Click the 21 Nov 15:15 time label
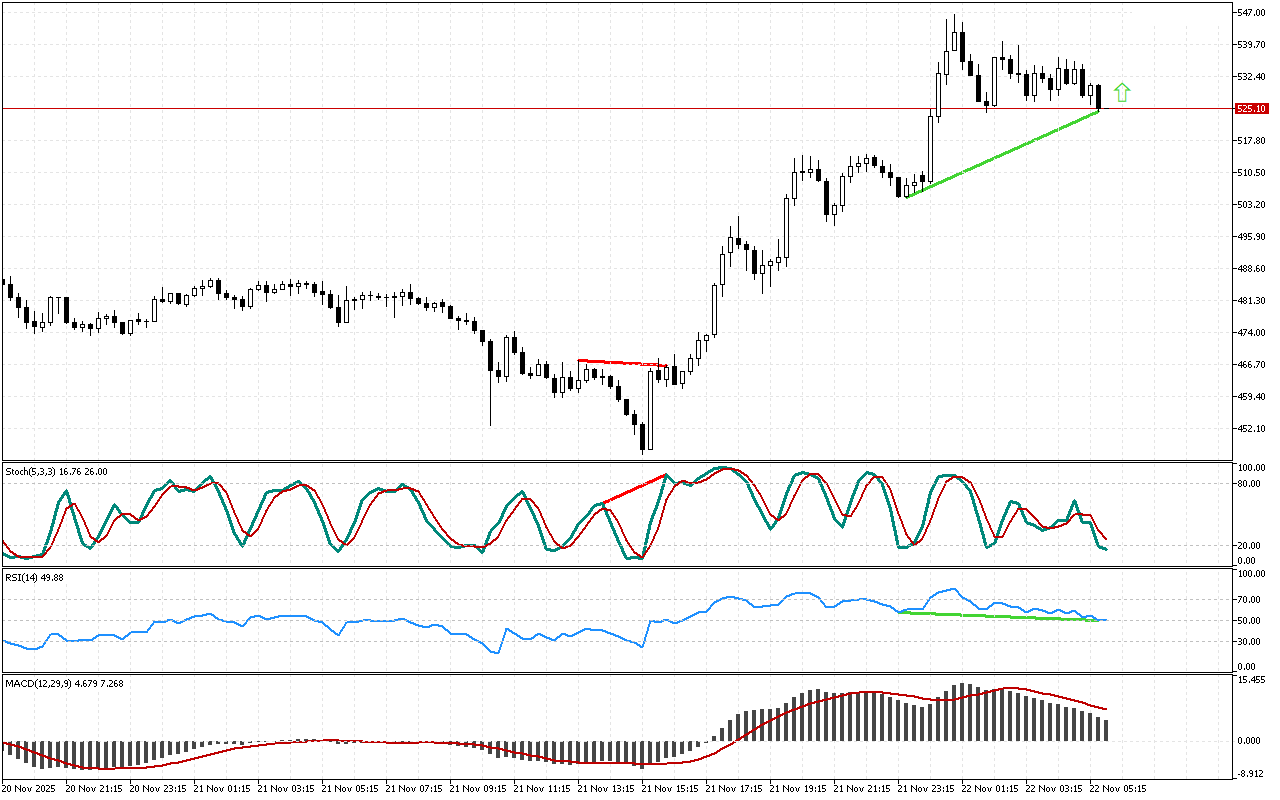Viewport: 1280px width, 800px height. coord(673,788)
